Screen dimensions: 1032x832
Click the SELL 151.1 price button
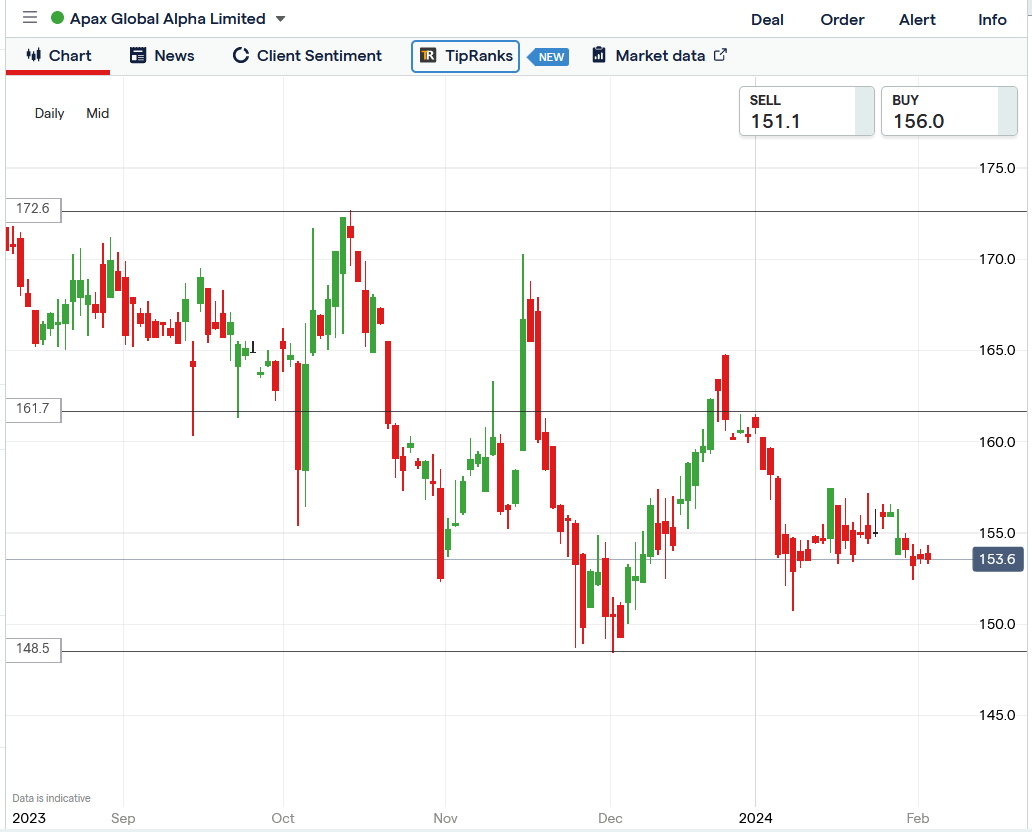(x=806, y=111)
